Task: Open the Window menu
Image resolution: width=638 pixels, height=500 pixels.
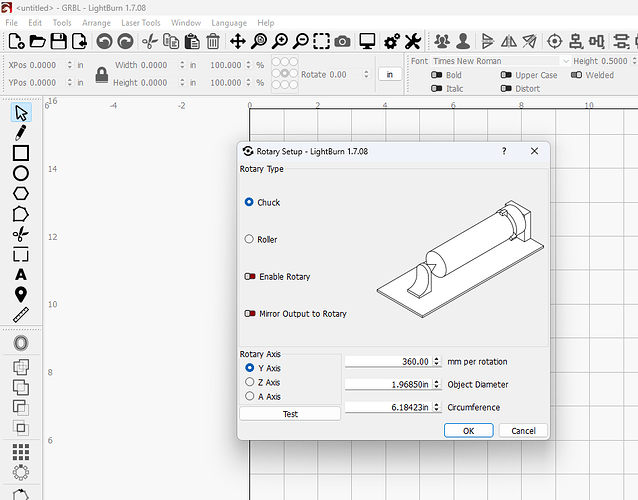Action: point(186,23)
